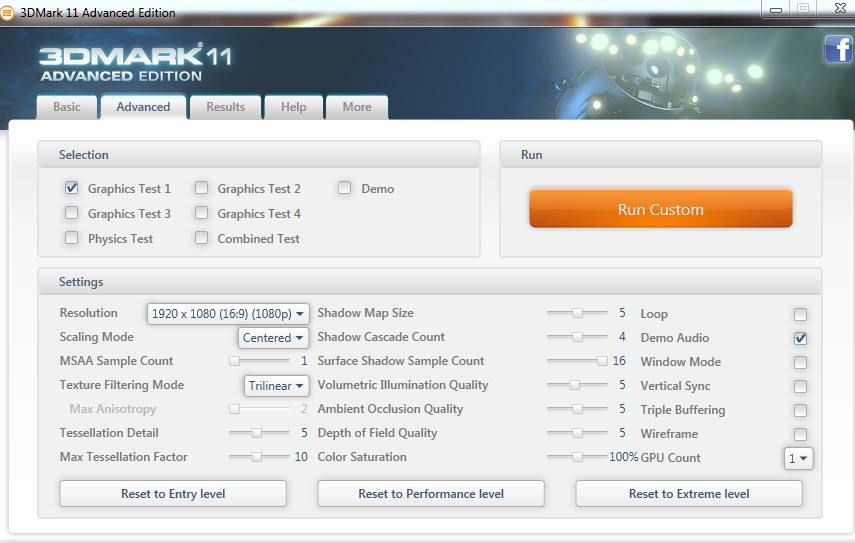Enable Triple Buffering checkbox
The image size is (855, 543).
coord(800,411)
